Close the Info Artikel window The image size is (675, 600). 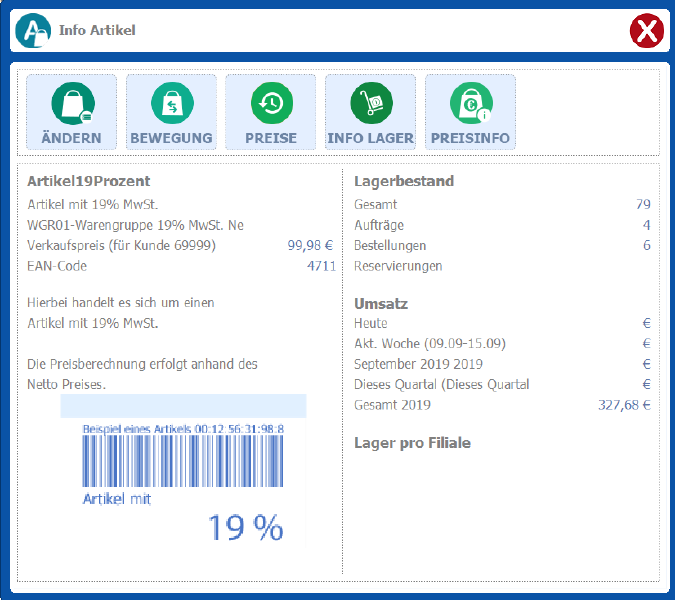(x=647, y=31)
